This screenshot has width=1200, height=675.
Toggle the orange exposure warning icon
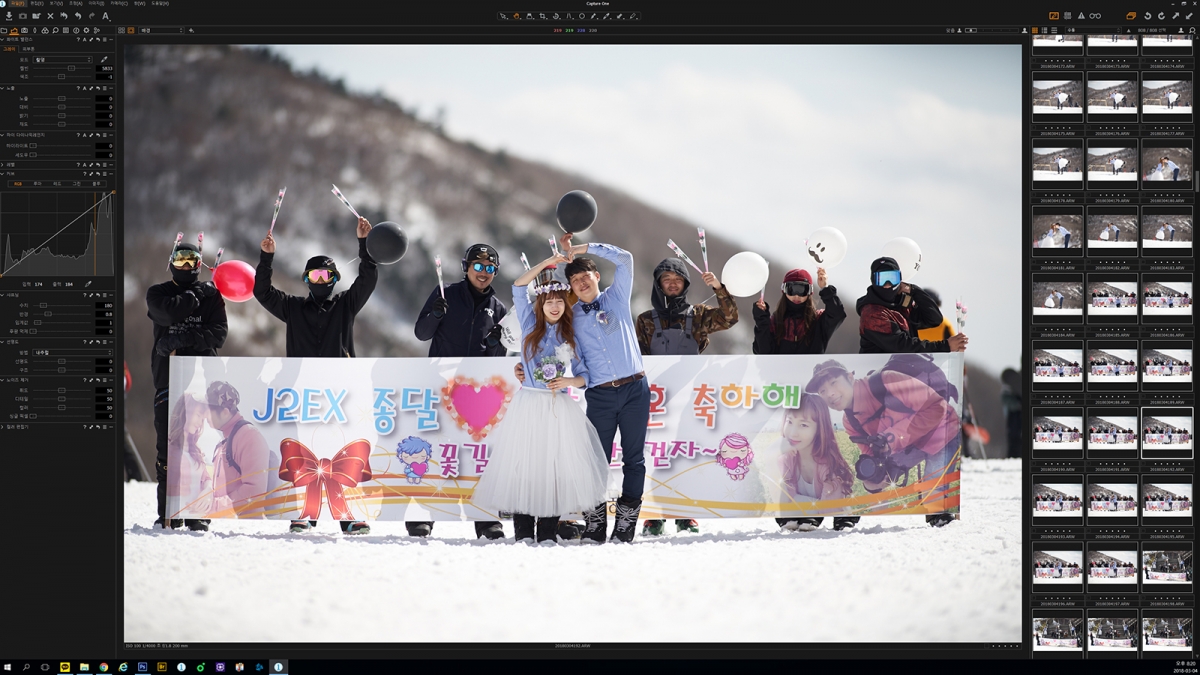pos(1054,16)
